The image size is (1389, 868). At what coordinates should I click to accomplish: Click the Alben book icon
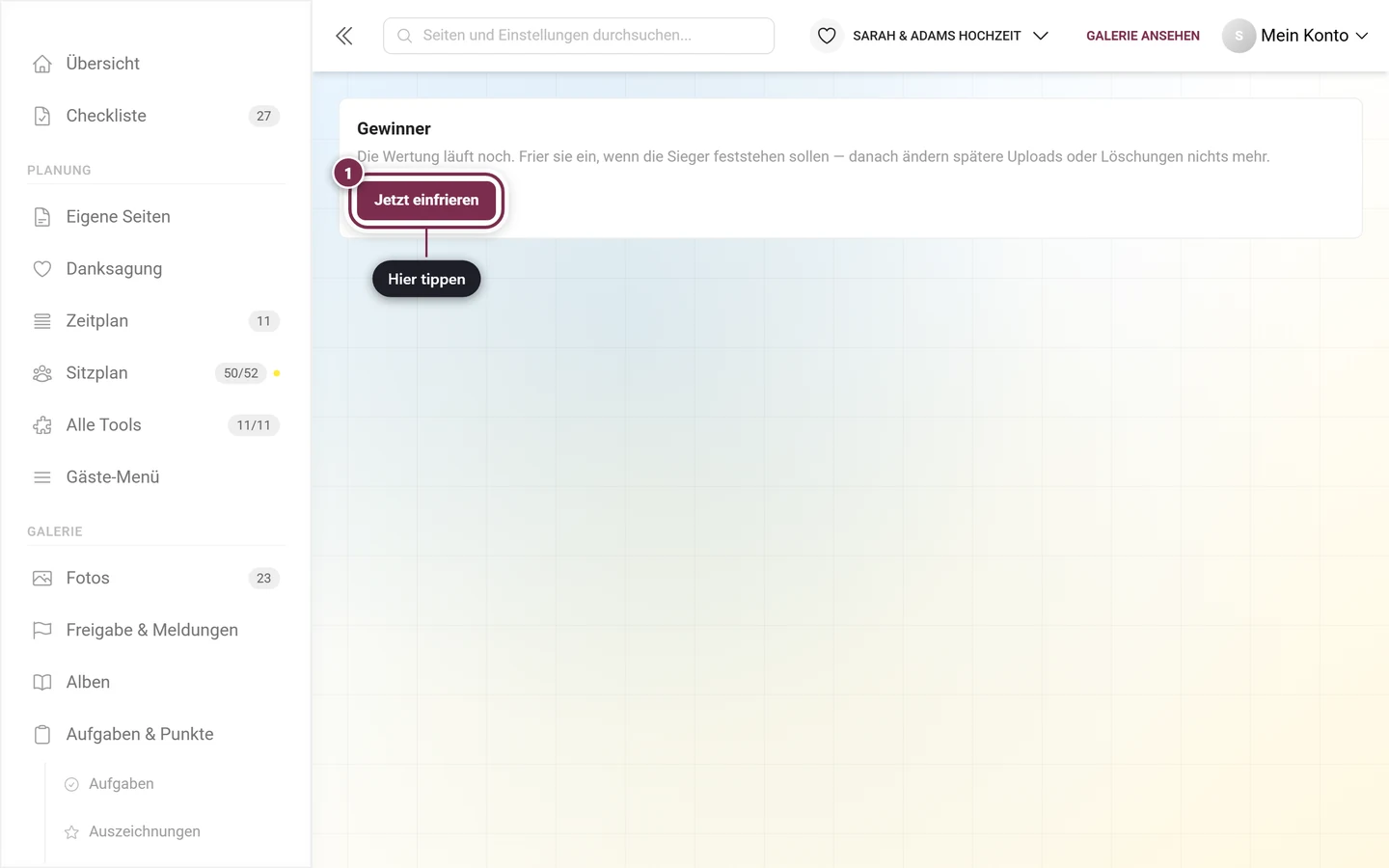42,683
